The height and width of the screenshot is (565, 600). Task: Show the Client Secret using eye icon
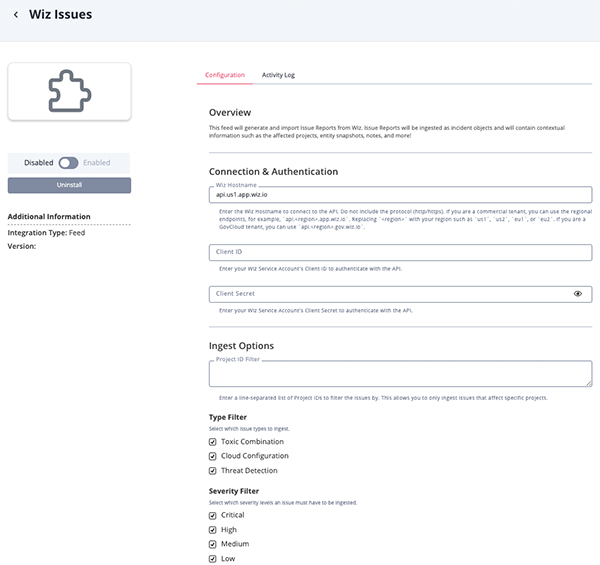578,294
